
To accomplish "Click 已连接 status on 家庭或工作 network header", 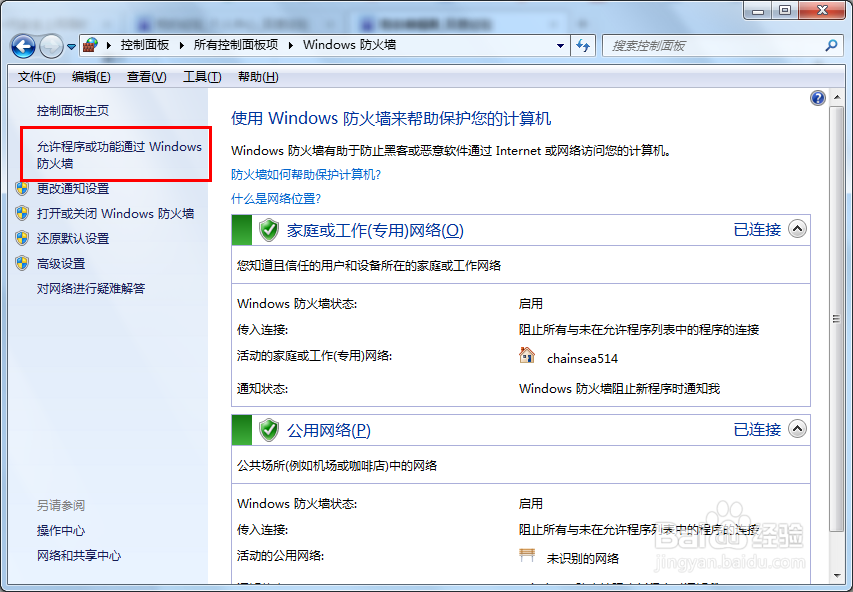I will 757,230.
